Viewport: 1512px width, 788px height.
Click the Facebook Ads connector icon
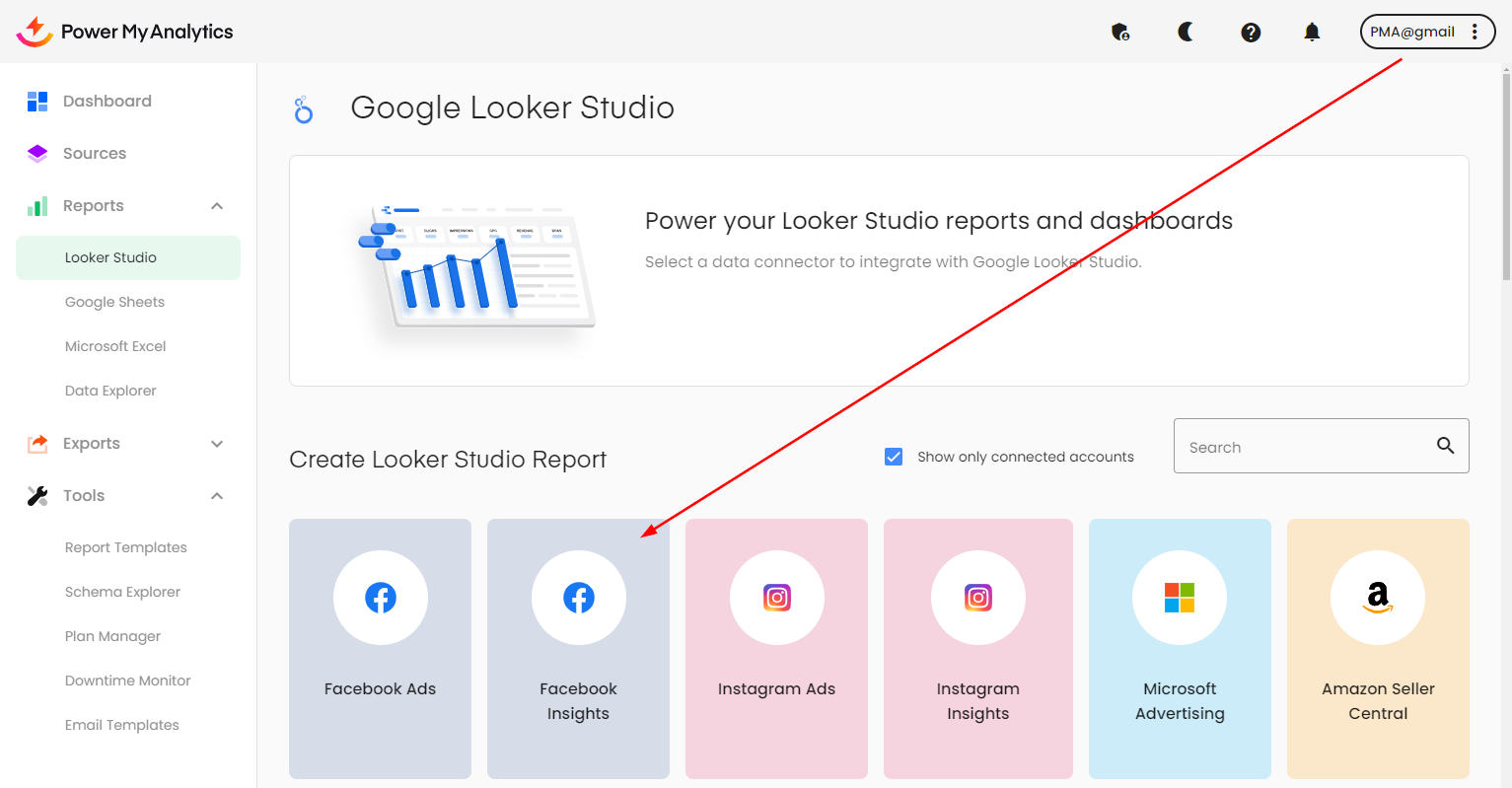coord(381,598)
